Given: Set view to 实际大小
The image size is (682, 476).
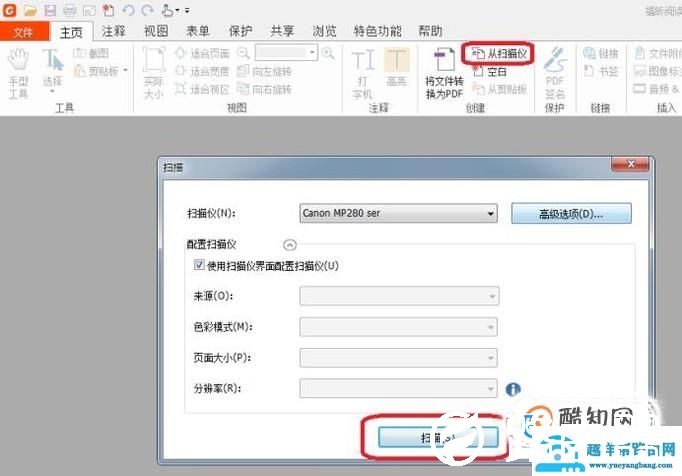Looking at the screenshot, I should click(x=154, y=73).
